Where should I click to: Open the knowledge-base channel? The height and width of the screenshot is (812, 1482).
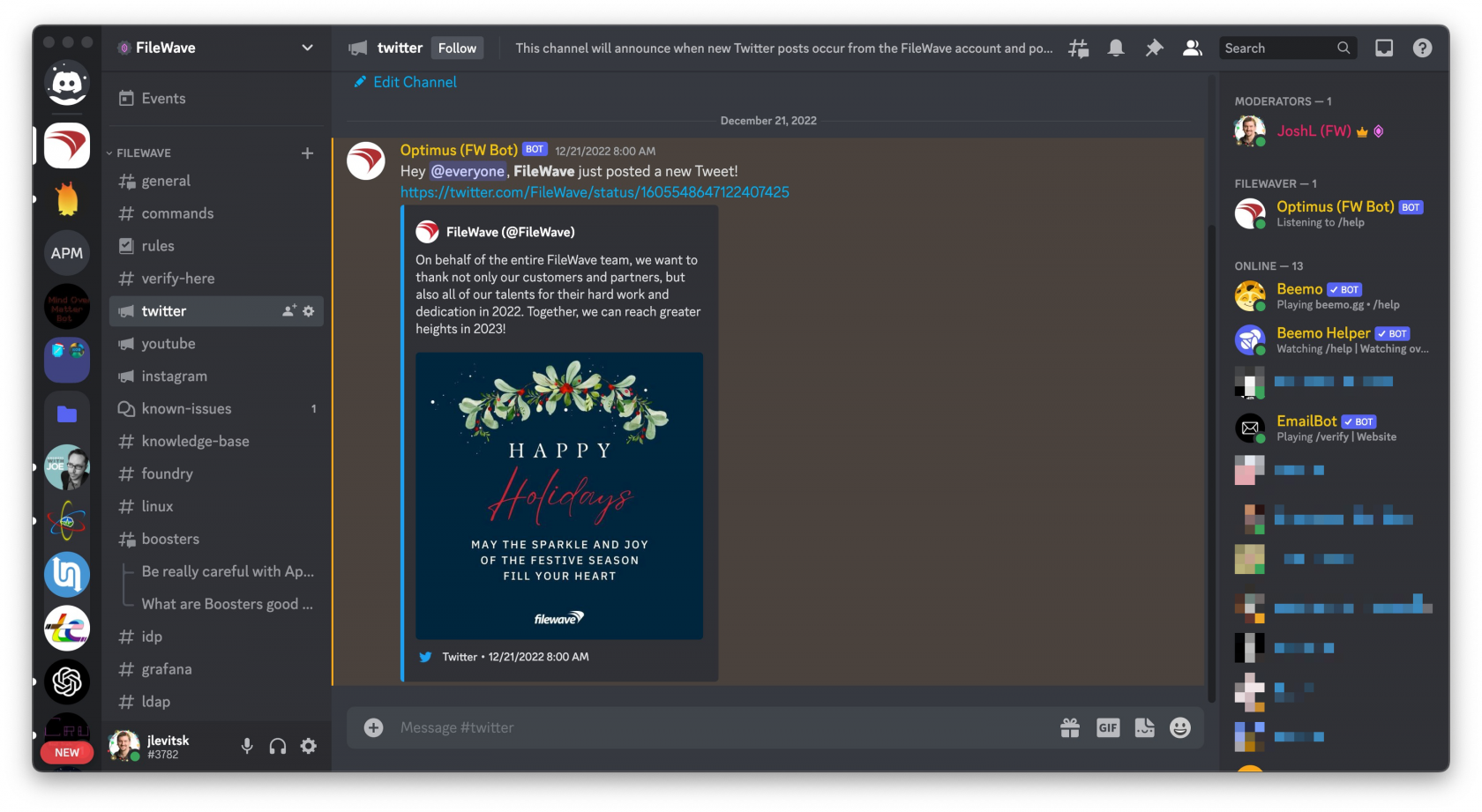coord(216,442)
